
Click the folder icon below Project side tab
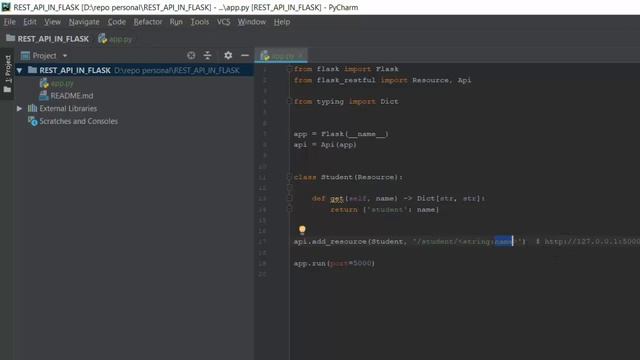(7, 89)
